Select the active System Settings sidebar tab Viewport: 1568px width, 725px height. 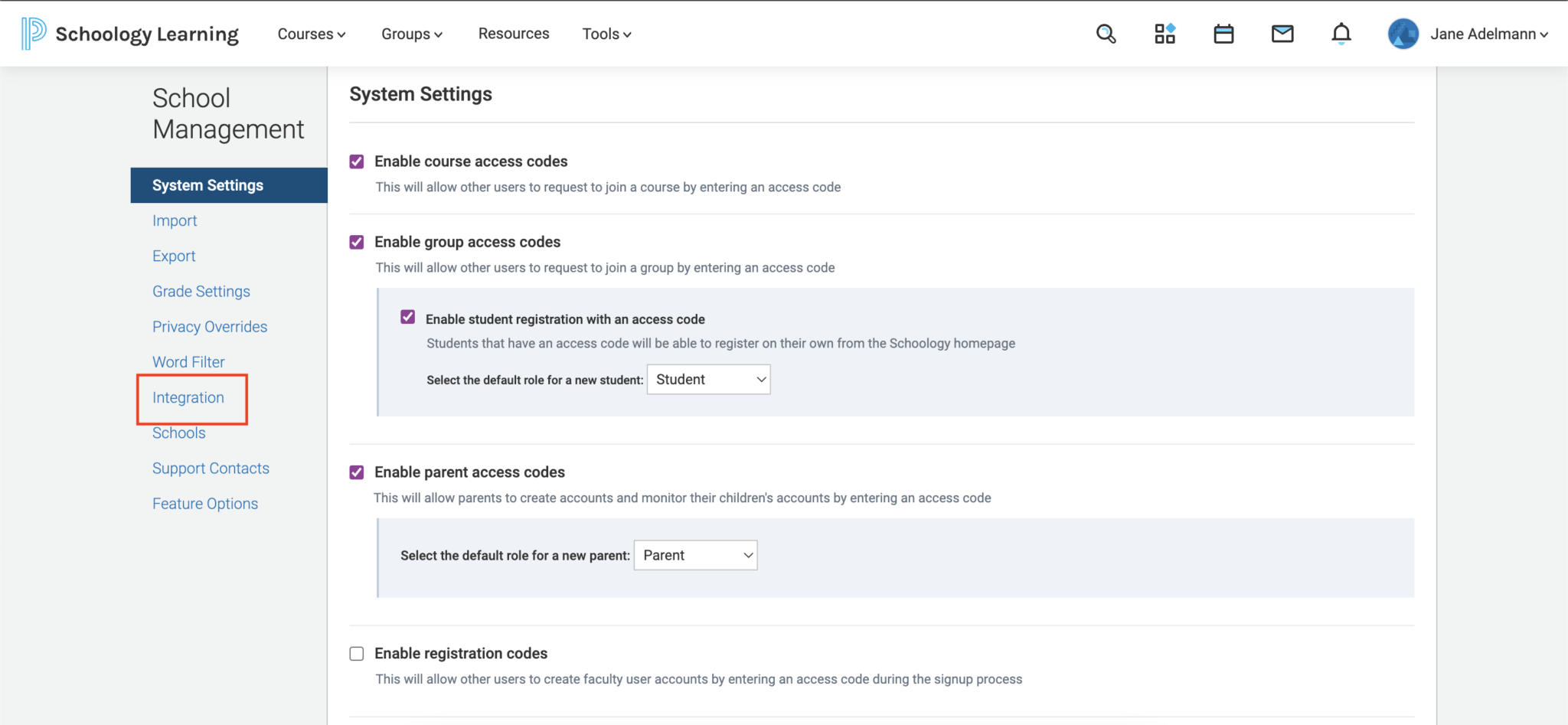point(207,185)
